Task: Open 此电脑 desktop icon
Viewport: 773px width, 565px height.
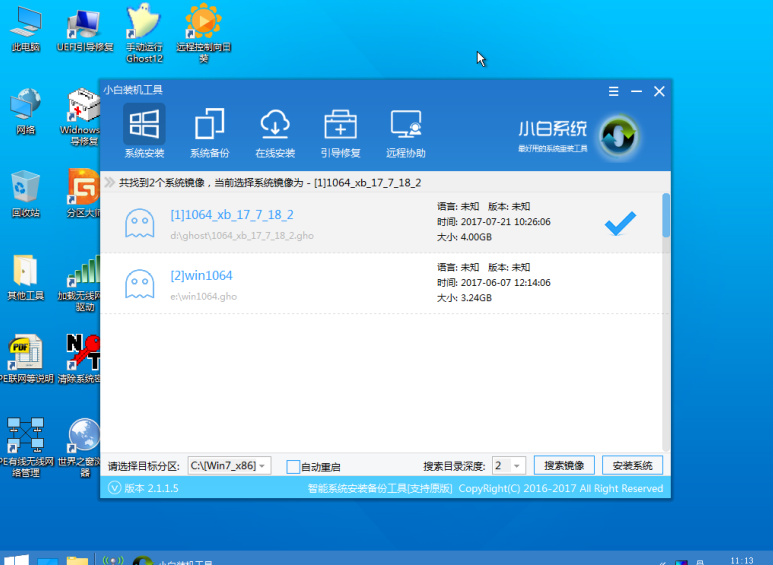Action: tap(26, 30)
